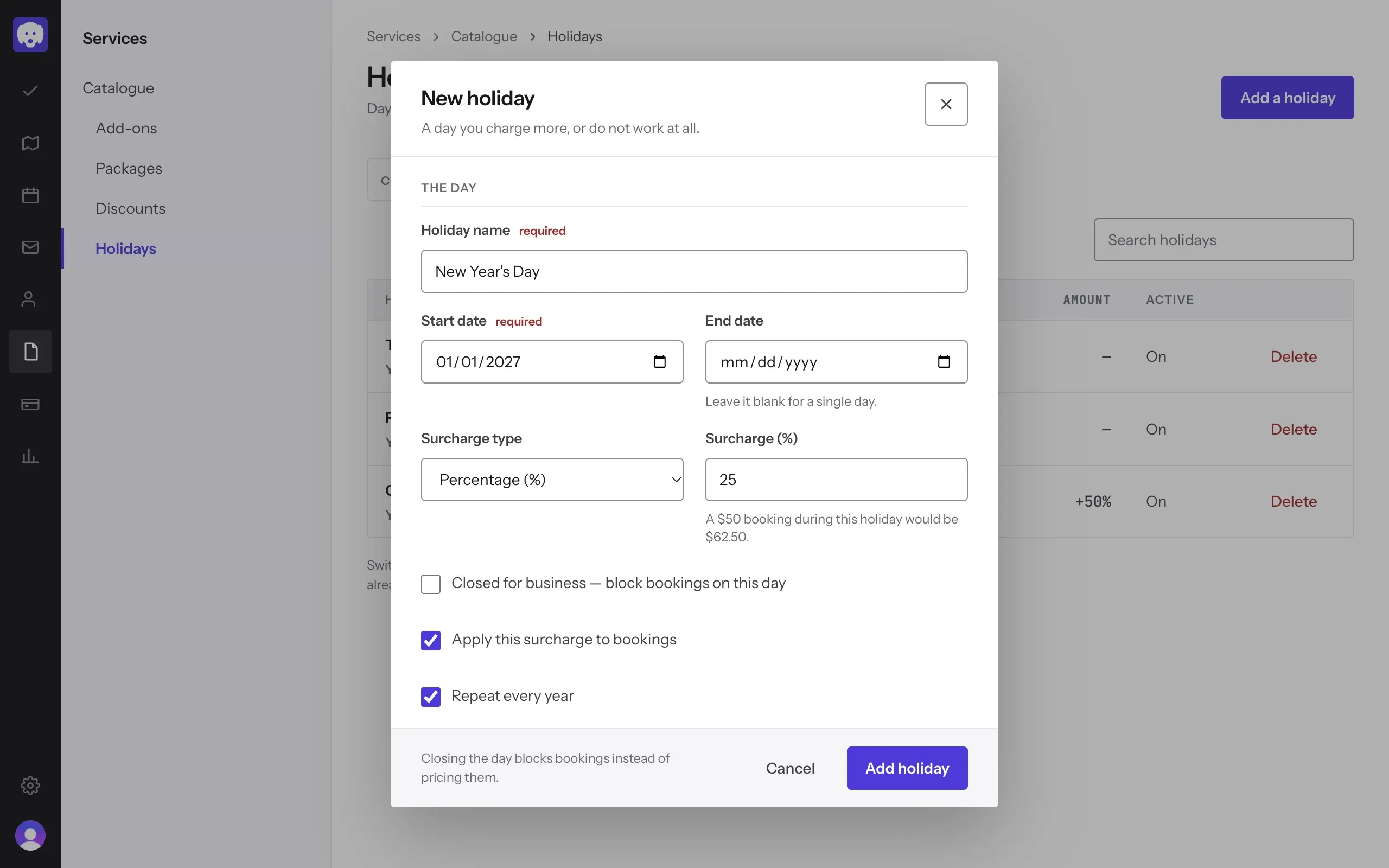
Task: Focus the Search holidays field
Action: [1224, 239]
